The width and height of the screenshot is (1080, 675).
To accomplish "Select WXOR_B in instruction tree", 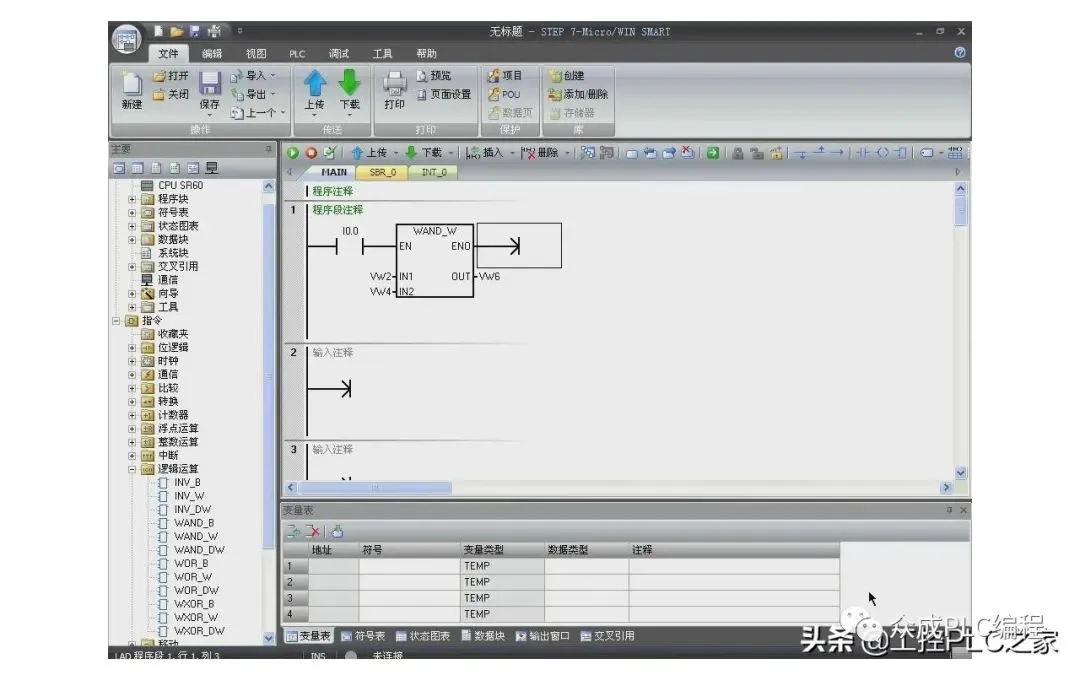I will pyautogui.click(x=194, y=604).
